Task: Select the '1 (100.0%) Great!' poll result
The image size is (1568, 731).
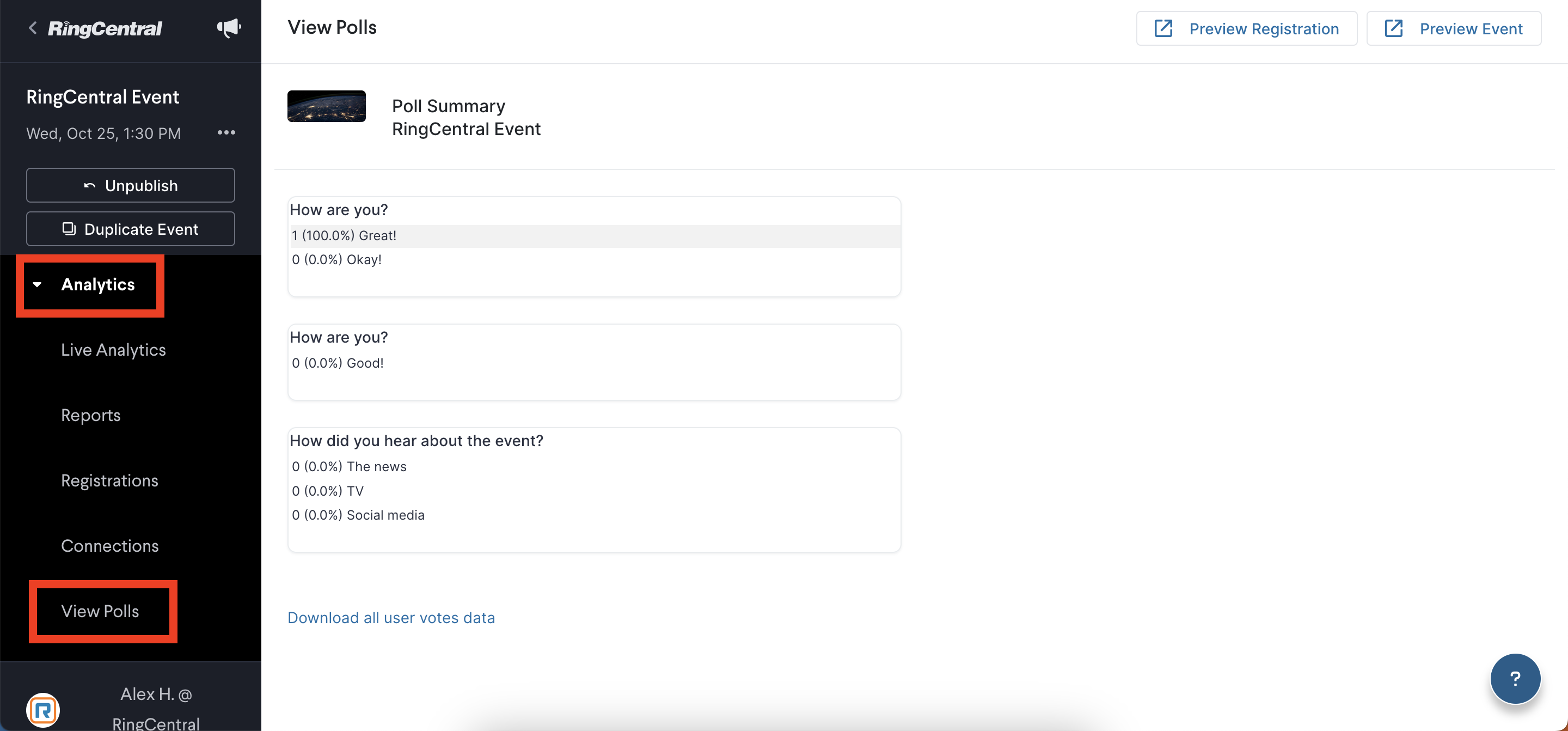Action: pos(595,236)
